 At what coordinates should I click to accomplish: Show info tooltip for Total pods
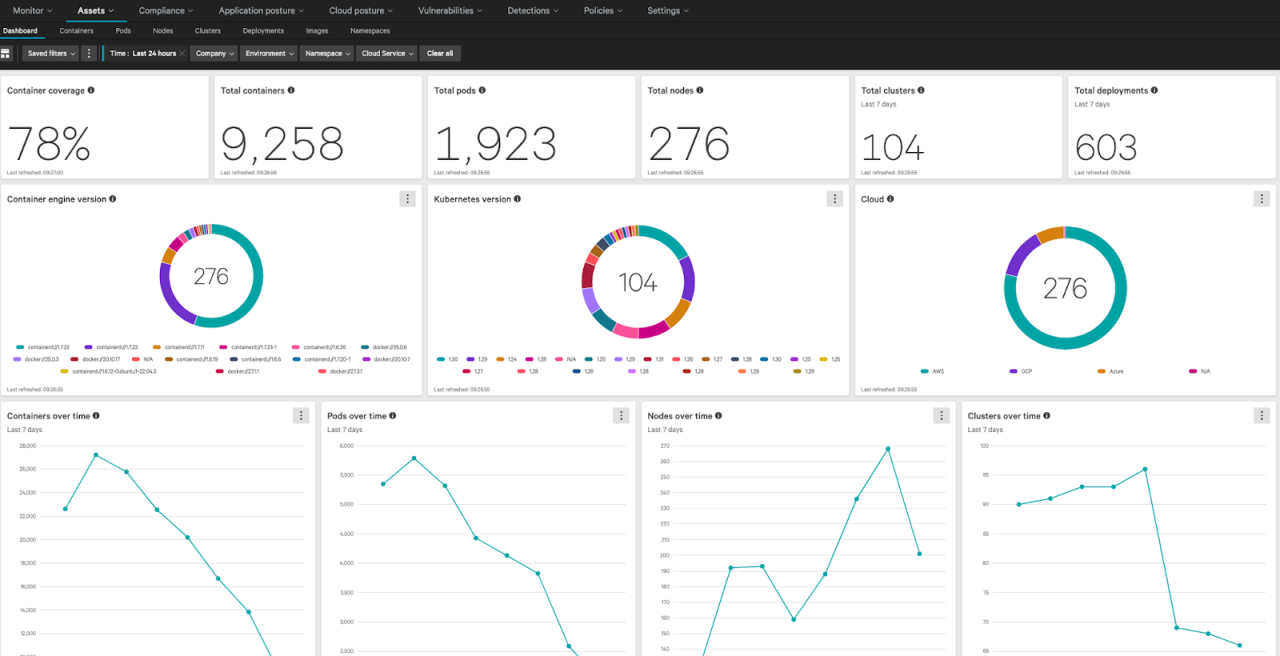point(482,90)
